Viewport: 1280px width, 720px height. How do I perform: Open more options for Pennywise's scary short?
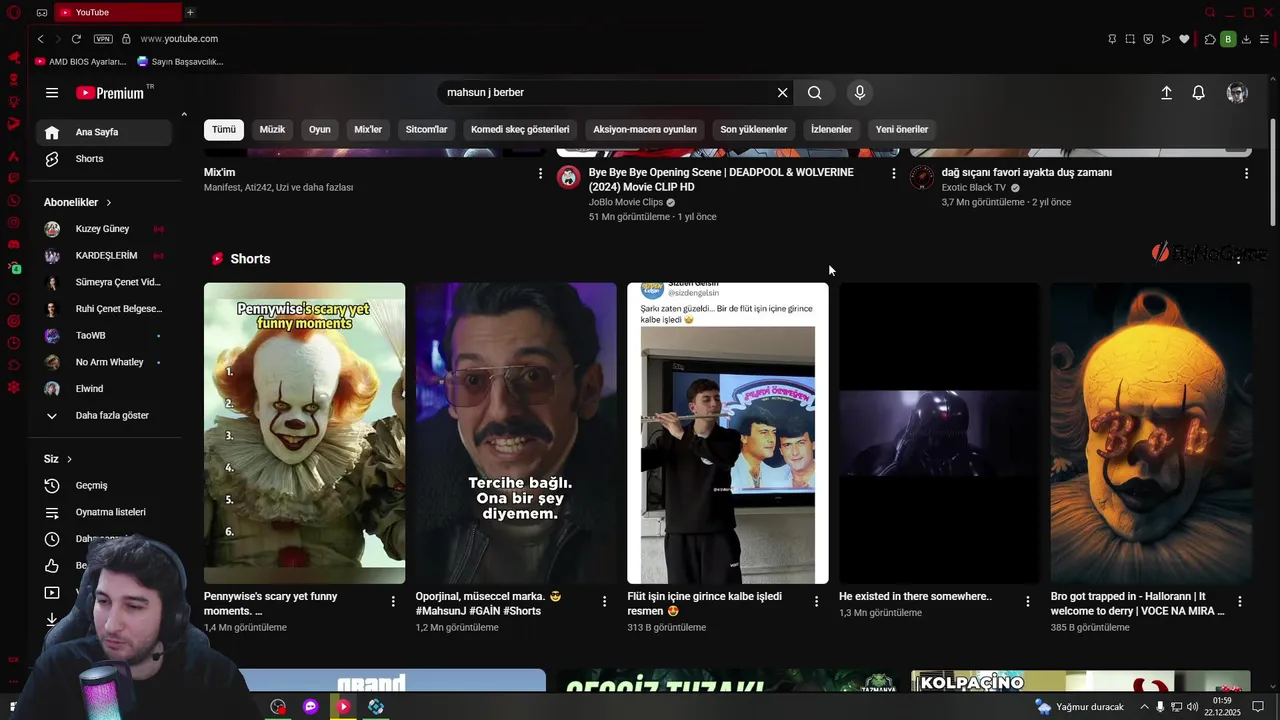[393, 601]
